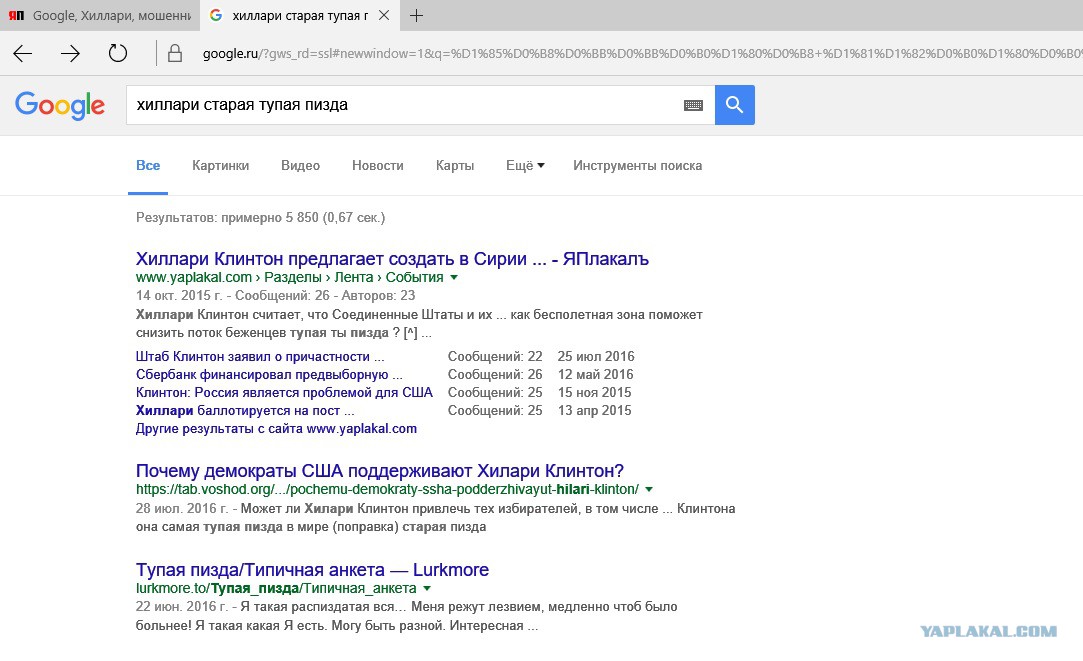Switch to the ЯП yaplakal browser tab
The height and width of the screenshot is (661, 1083).
coord(100,15)
